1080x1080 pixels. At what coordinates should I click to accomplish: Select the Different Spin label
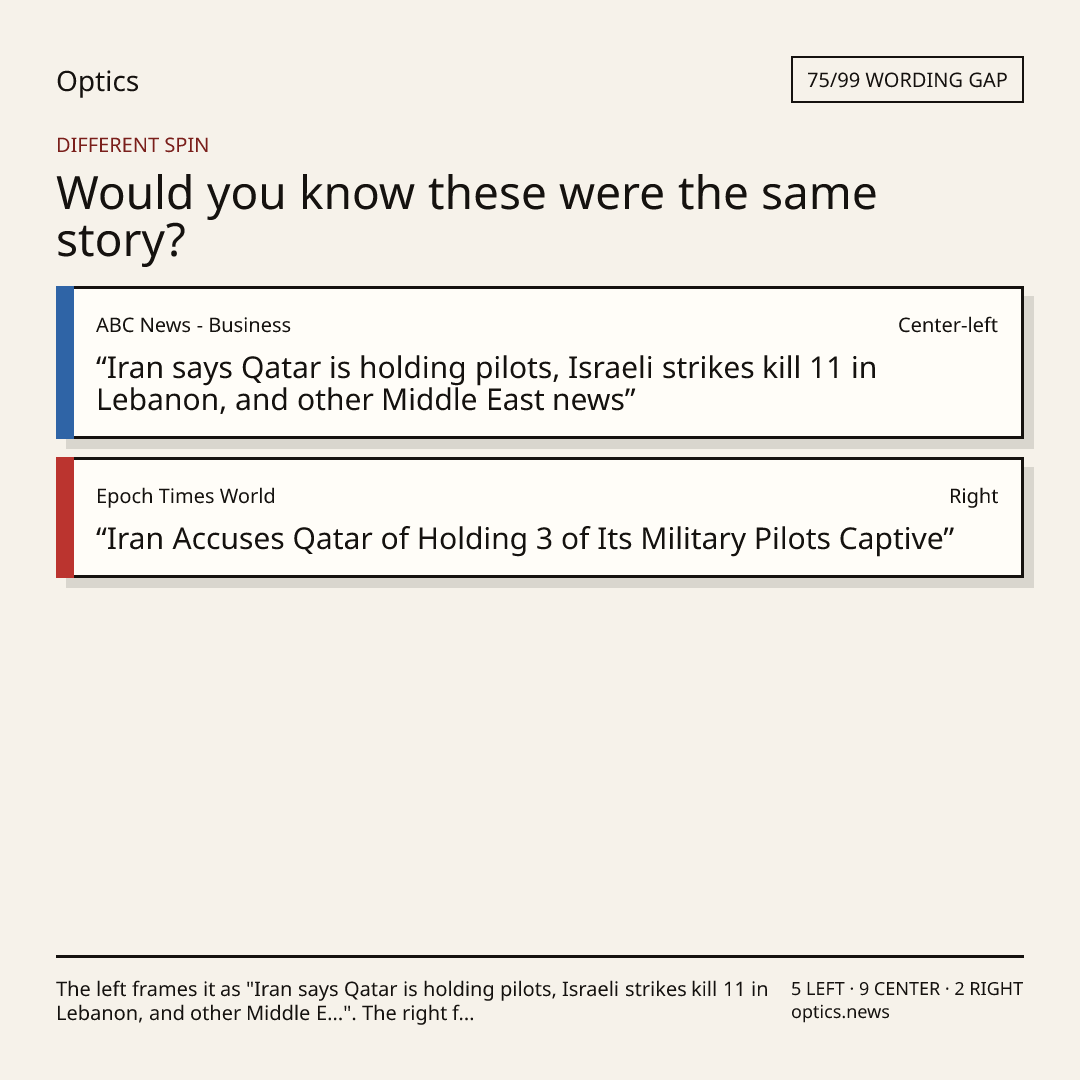(x=132, y=145)
